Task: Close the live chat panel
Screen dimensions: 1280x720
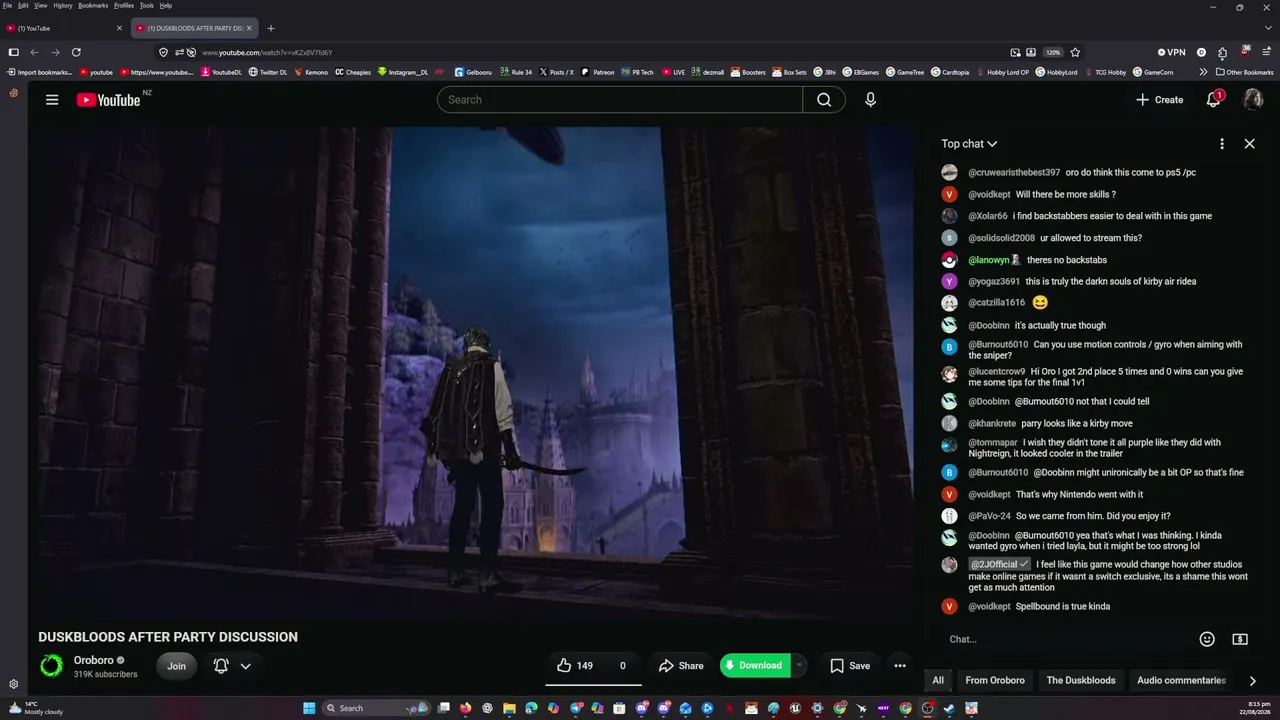Action: [1249, 144]
